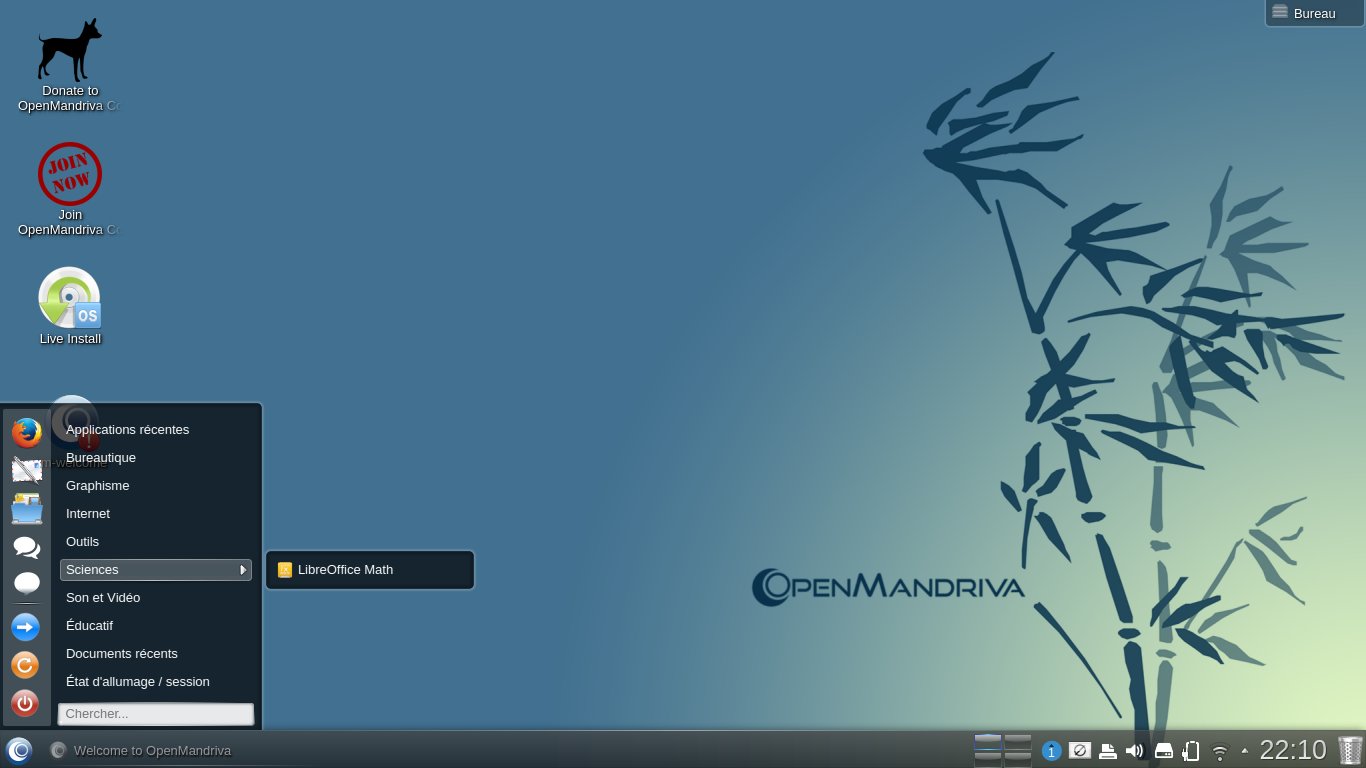The width and height of the screenshot is (1366, 768).
Task: Open the Bureau desktop toolbox button
Action: pyautogui.click(x=1314, y=13)
